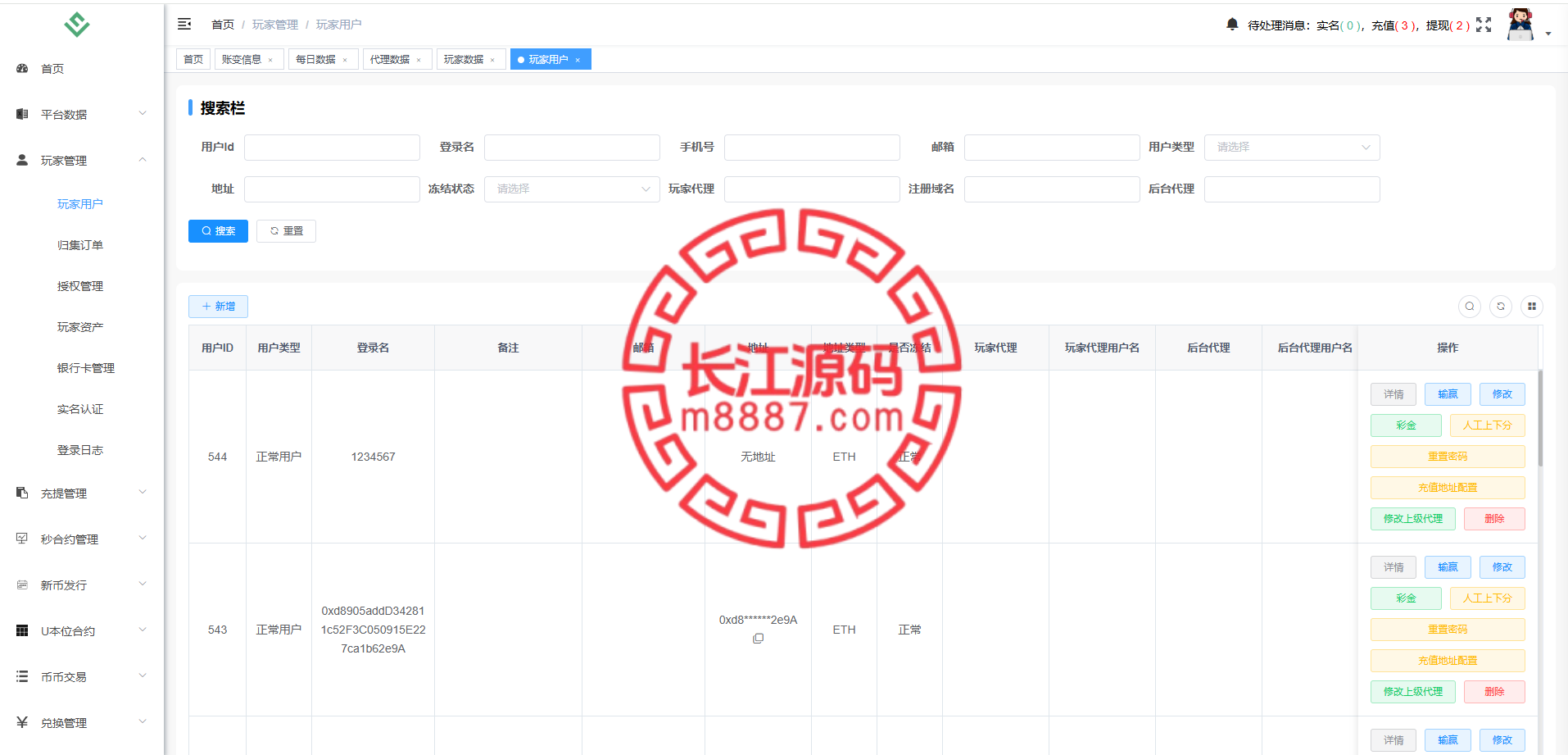1568x755 pixels.
Task: Toggle sidebar collapse hamburger icon
Action: click(184, 25)
